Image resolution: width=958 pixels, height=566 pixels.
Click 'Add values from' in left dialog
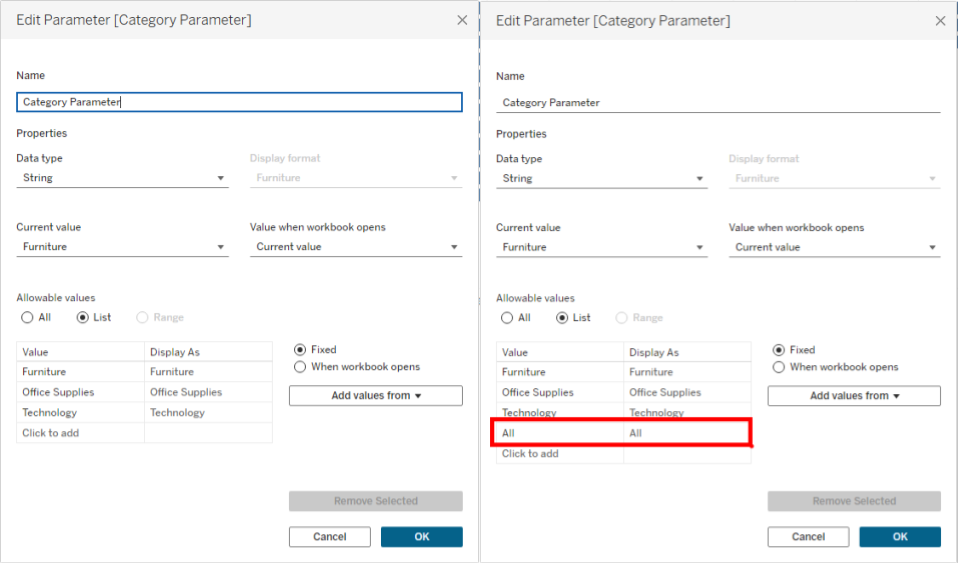(x=376, y=396)
